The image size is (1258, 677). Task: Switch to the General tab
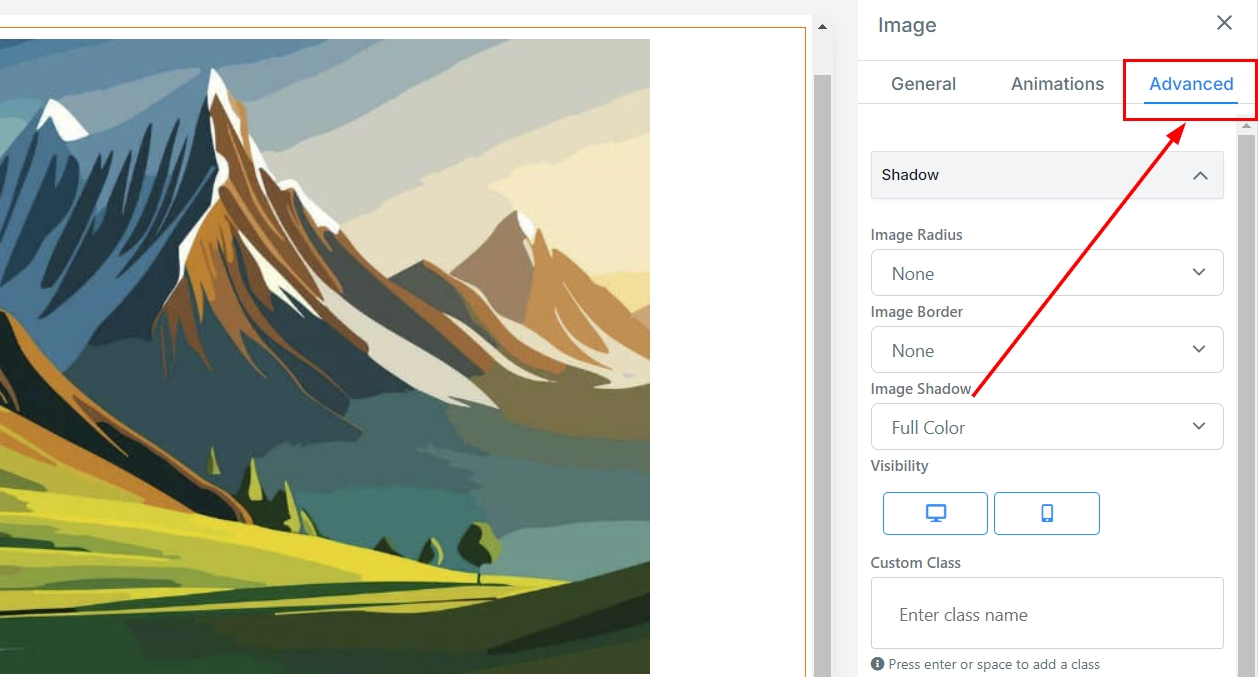(923, 84)
